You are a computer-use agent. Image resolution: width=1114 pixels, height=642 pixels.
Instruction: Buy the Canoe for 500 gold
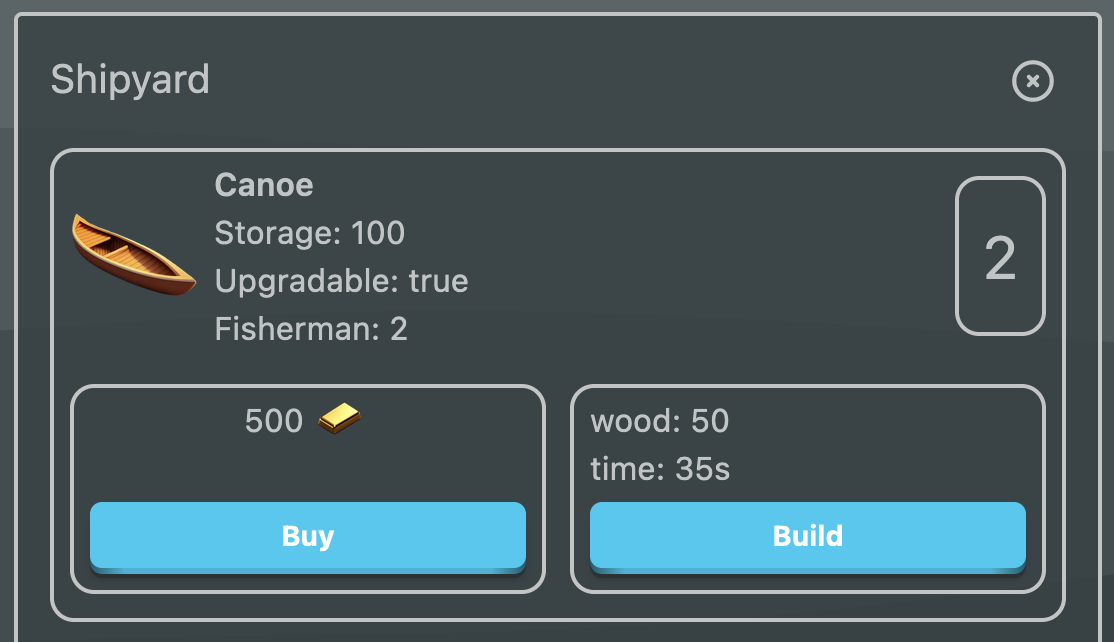pos(308,536)
